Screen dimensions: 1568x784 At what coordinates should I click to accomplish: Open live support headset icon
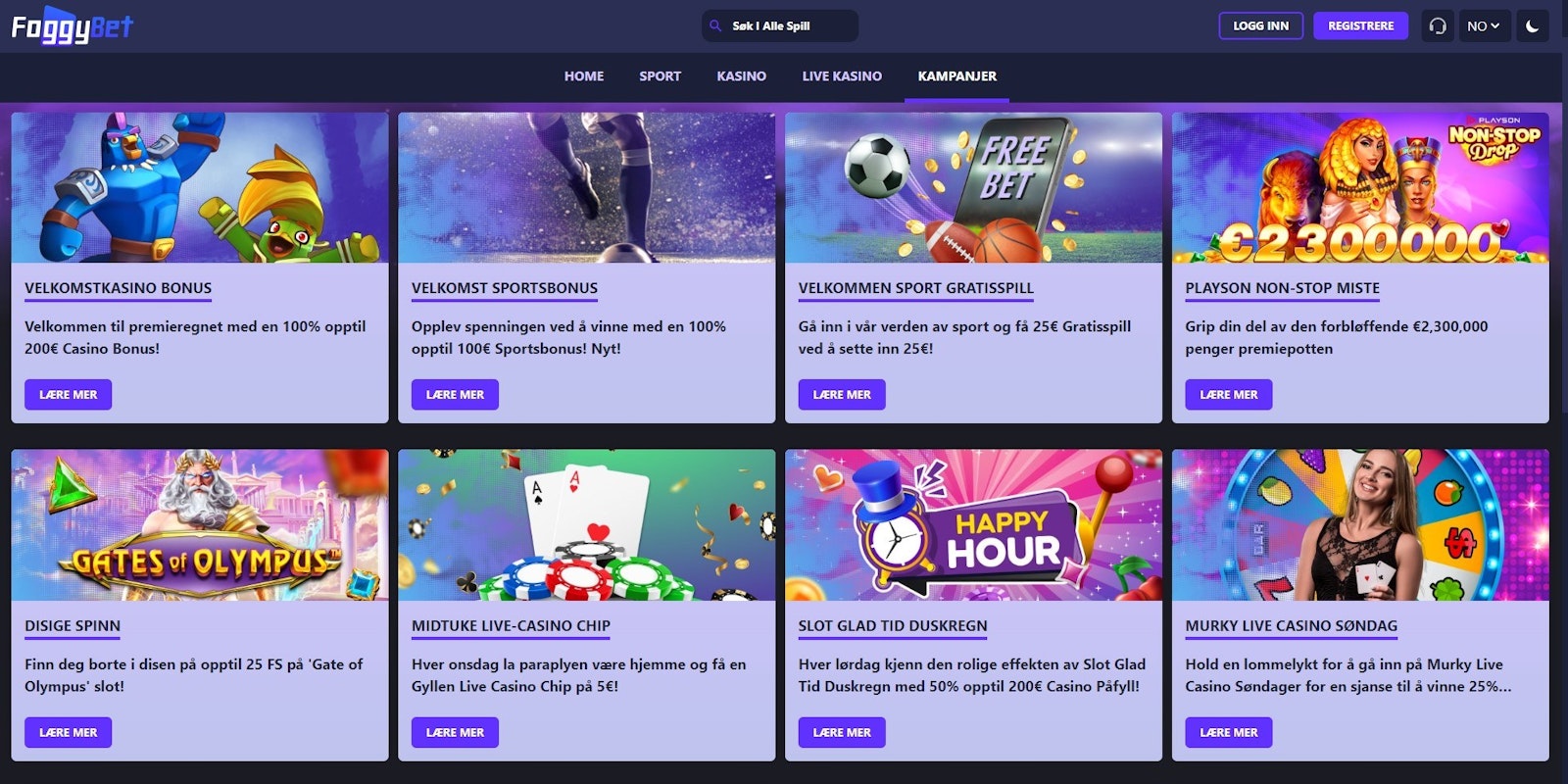tap(1438, 26)
